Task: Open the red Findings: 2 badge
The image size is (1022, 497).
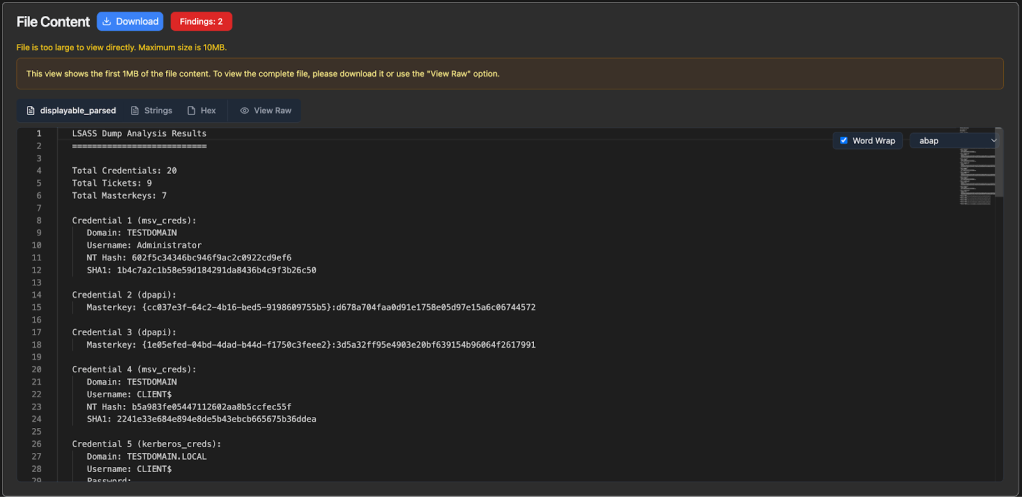Action: tap(201, 21)
